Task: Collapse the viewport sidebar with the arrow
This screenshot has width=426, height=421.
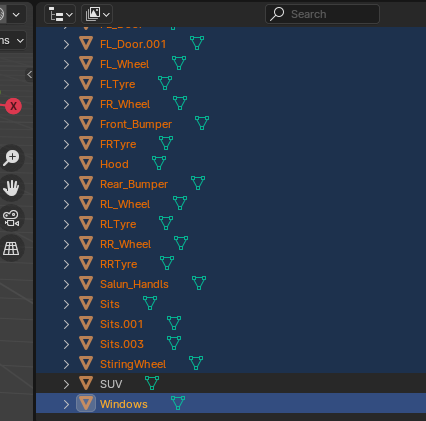Action: 29,75
